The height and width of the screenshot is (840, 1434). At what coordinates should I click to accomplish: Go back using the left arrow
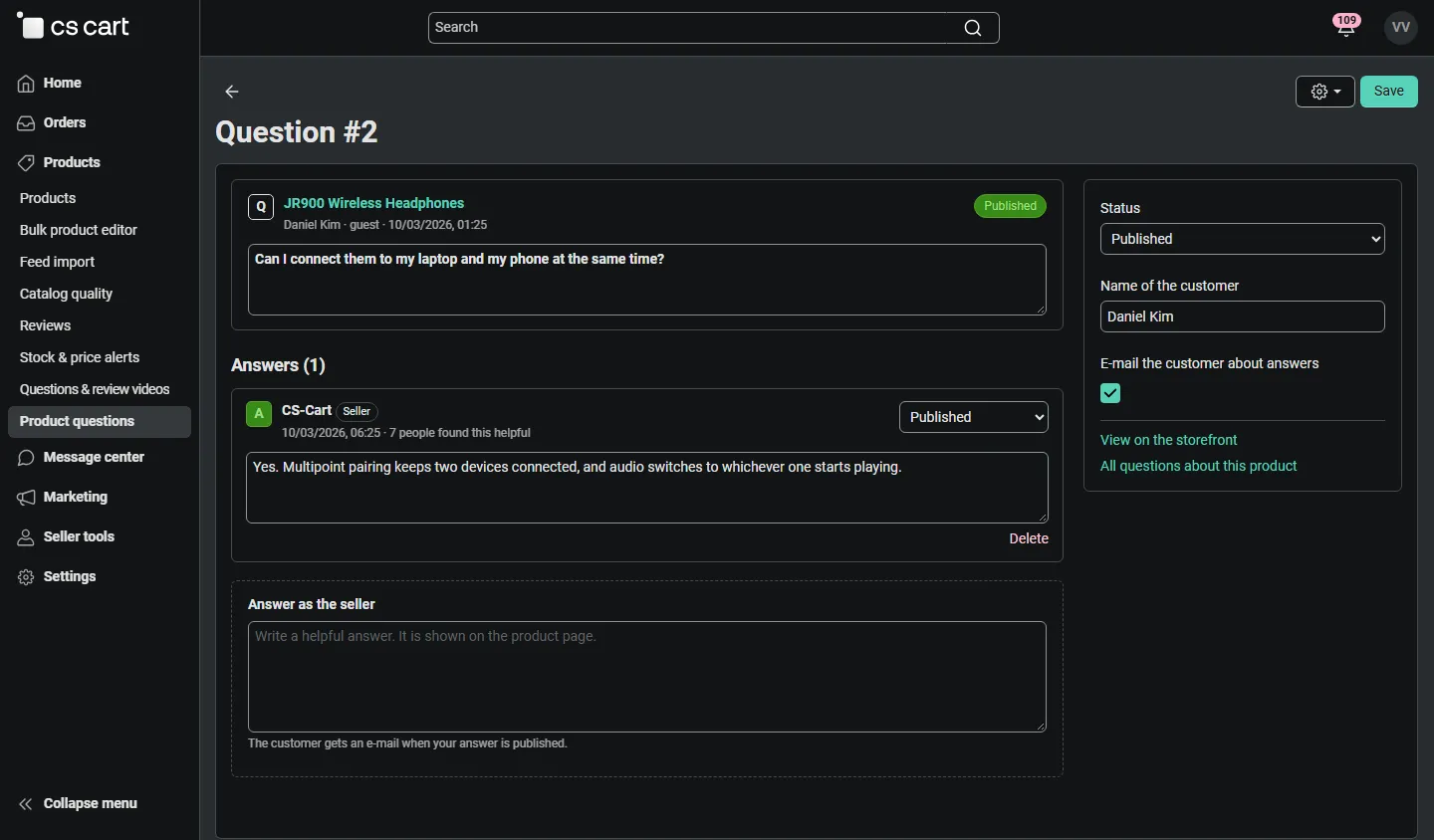click(x=232, y=92)
